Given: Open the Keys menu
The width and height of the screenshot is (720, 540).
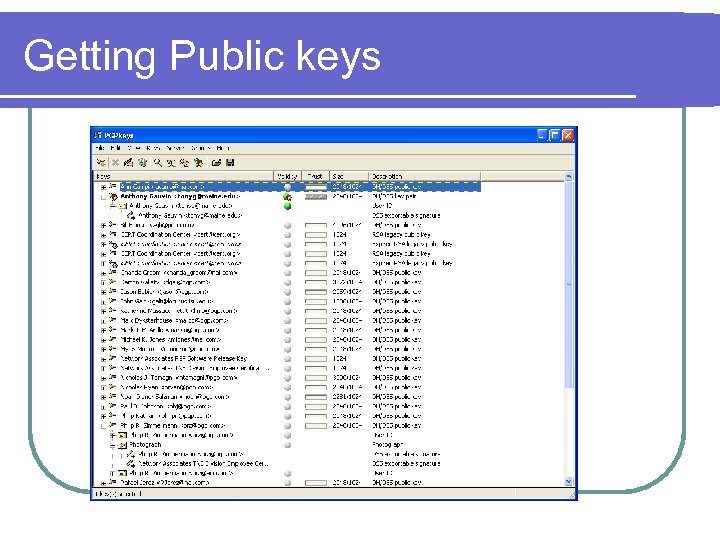Looking at the screenshot, I should 153,148.
